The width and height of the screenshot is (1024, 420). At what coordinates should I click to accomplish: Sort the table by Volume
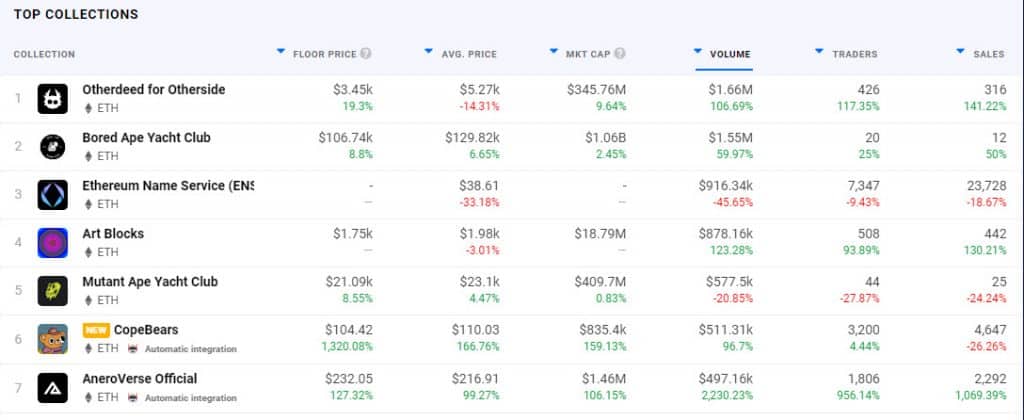click(730, 54)
